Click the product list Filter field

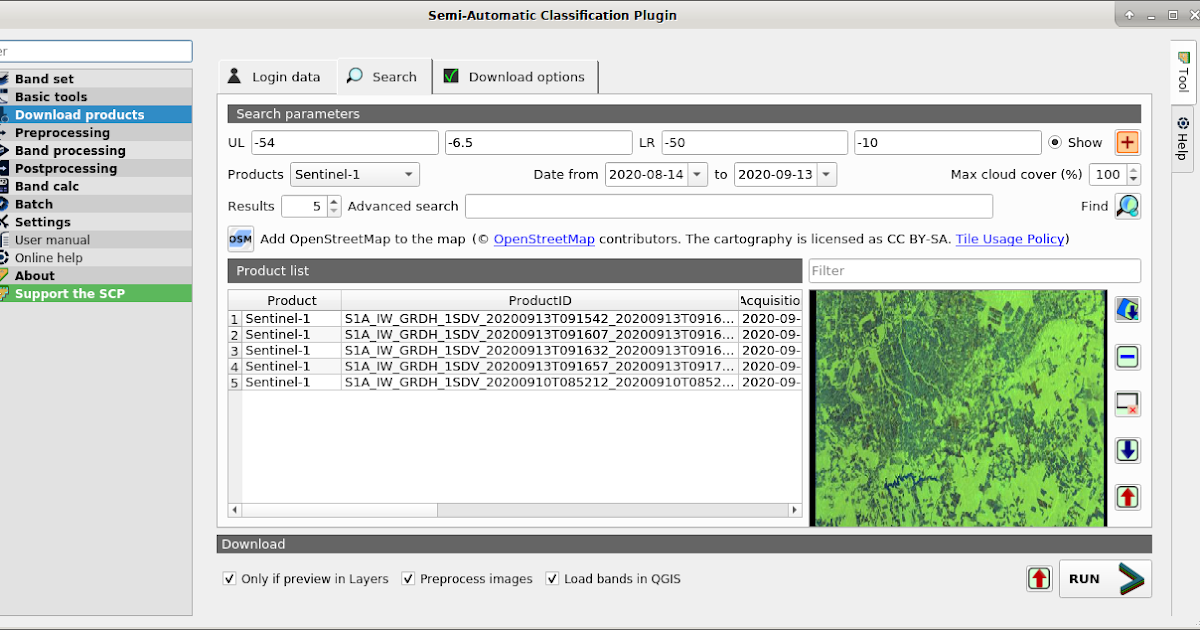point(973,270)
